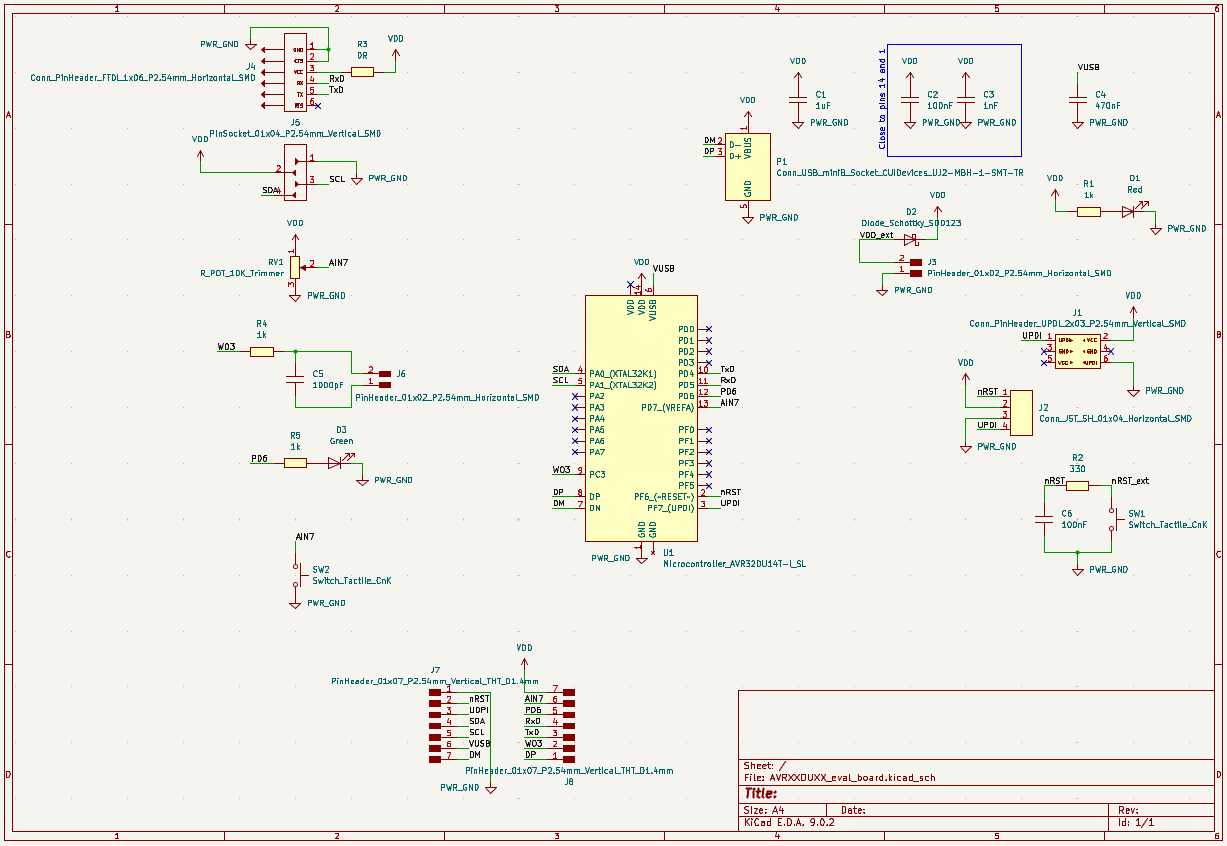Select the SW1 tactile switch symbol

[x=1110, y=520]
